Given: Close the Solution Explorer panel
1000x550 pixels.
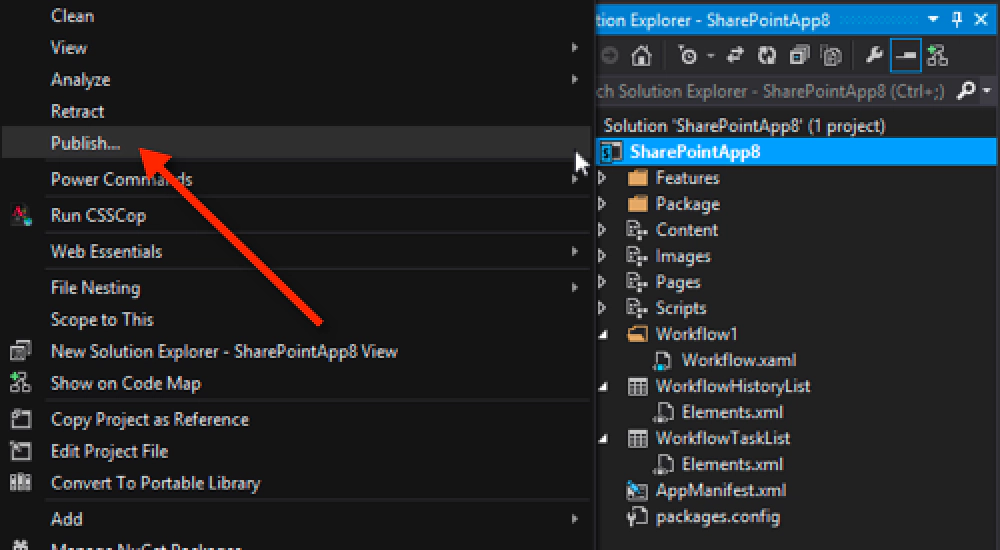Looking at the screenshot, I should [982, 20].
